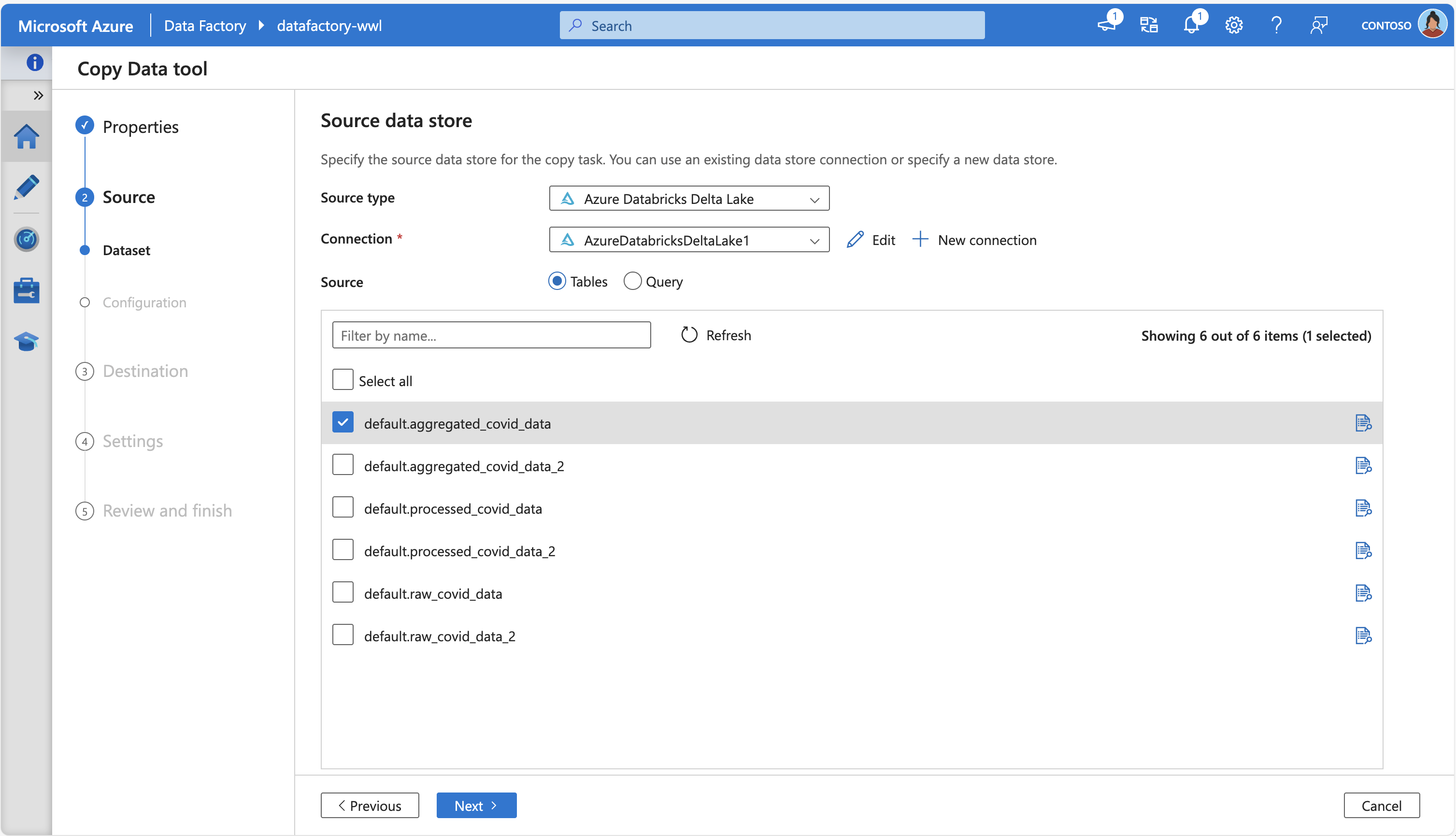Switch to the Review and finish step
The width and height of the screenshot is (1456, 836).
pyautogui.click(x=167, y=510)
